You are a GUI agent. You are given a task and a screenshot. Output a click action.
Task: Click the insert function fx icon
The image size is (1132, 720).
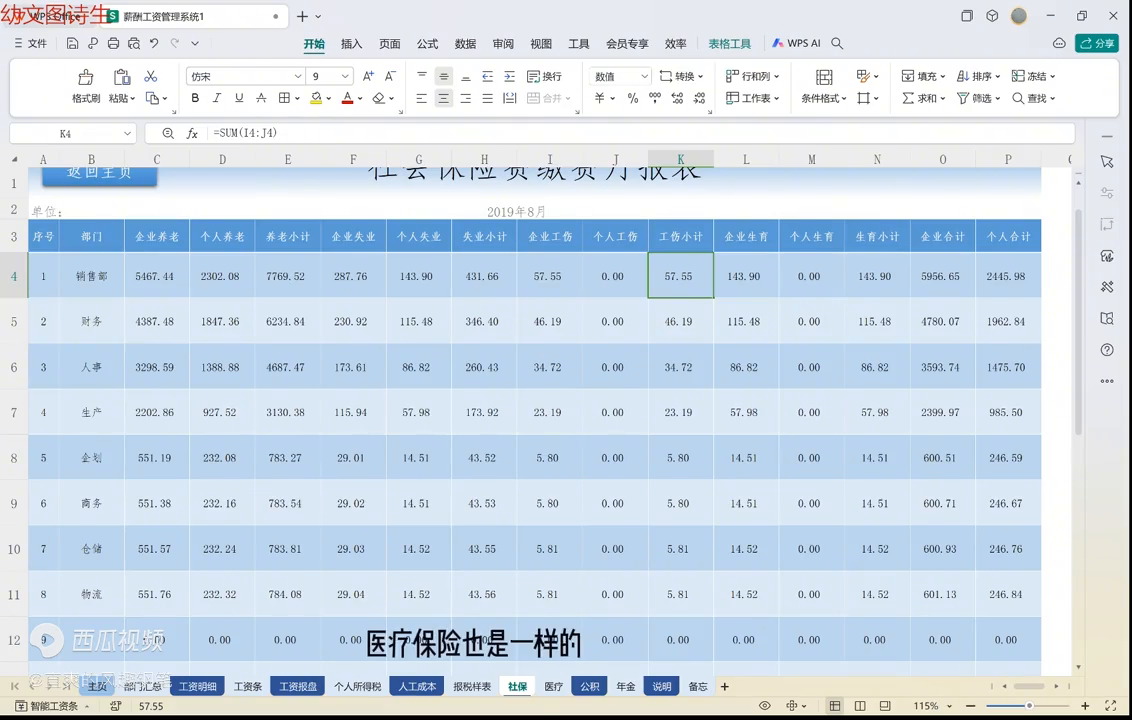tap(192, 133)
